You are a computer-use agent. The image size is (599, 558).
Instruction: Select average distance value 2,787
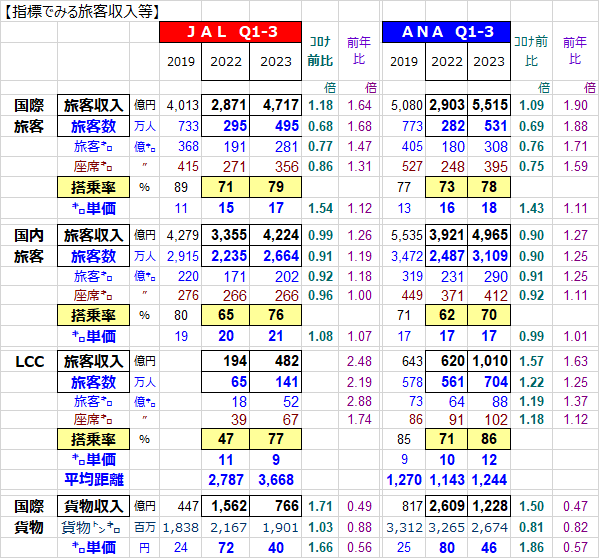click(x=226, y=480)
